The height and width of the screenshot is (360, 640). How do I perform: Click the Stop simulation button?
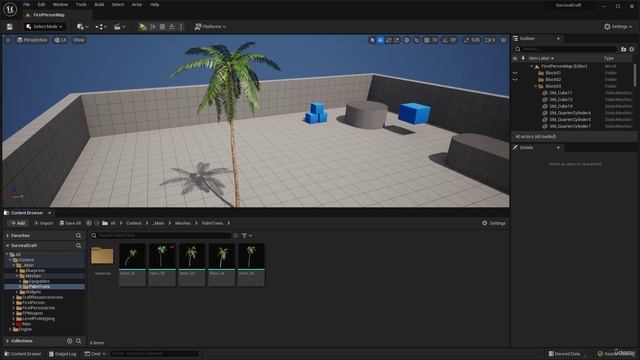[x=162, y=27]
